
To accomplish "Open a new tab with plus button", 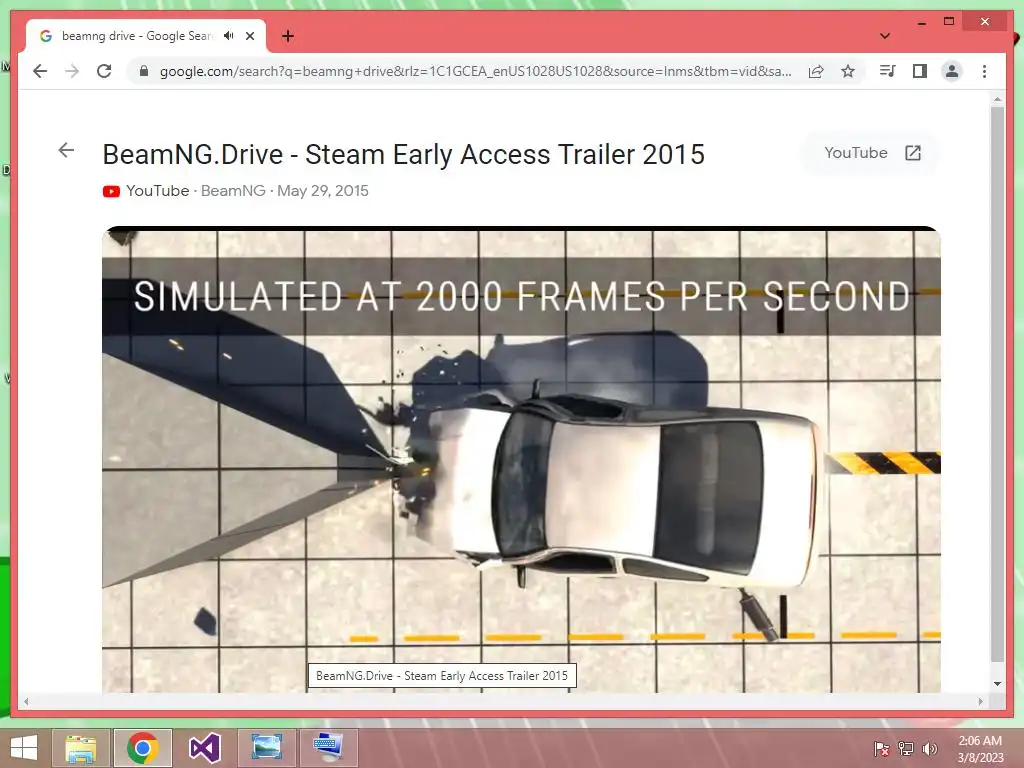I will pos(288,36).
